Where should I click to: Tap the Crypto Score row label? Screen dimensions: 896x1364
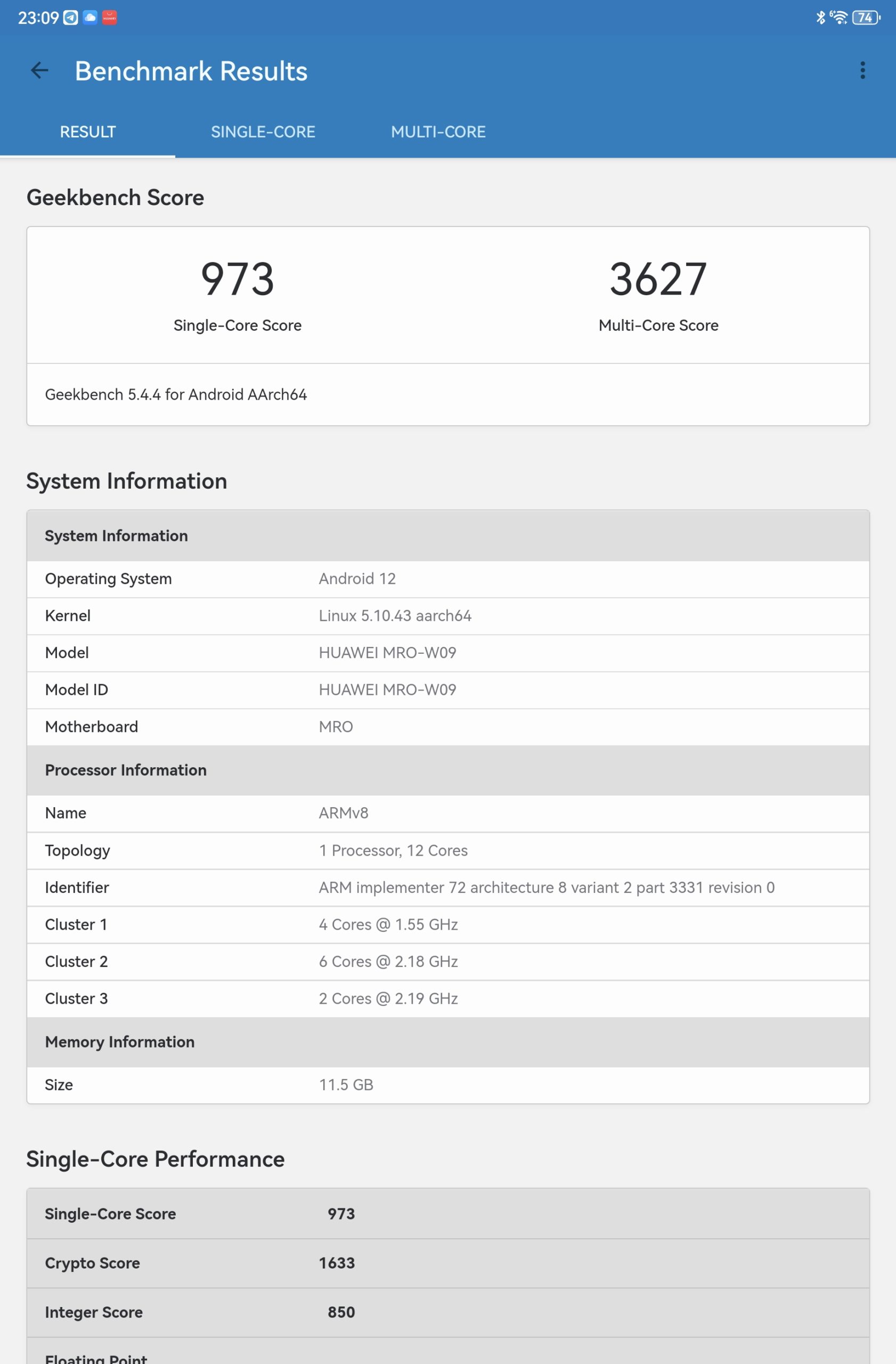tap(92, 1263)
